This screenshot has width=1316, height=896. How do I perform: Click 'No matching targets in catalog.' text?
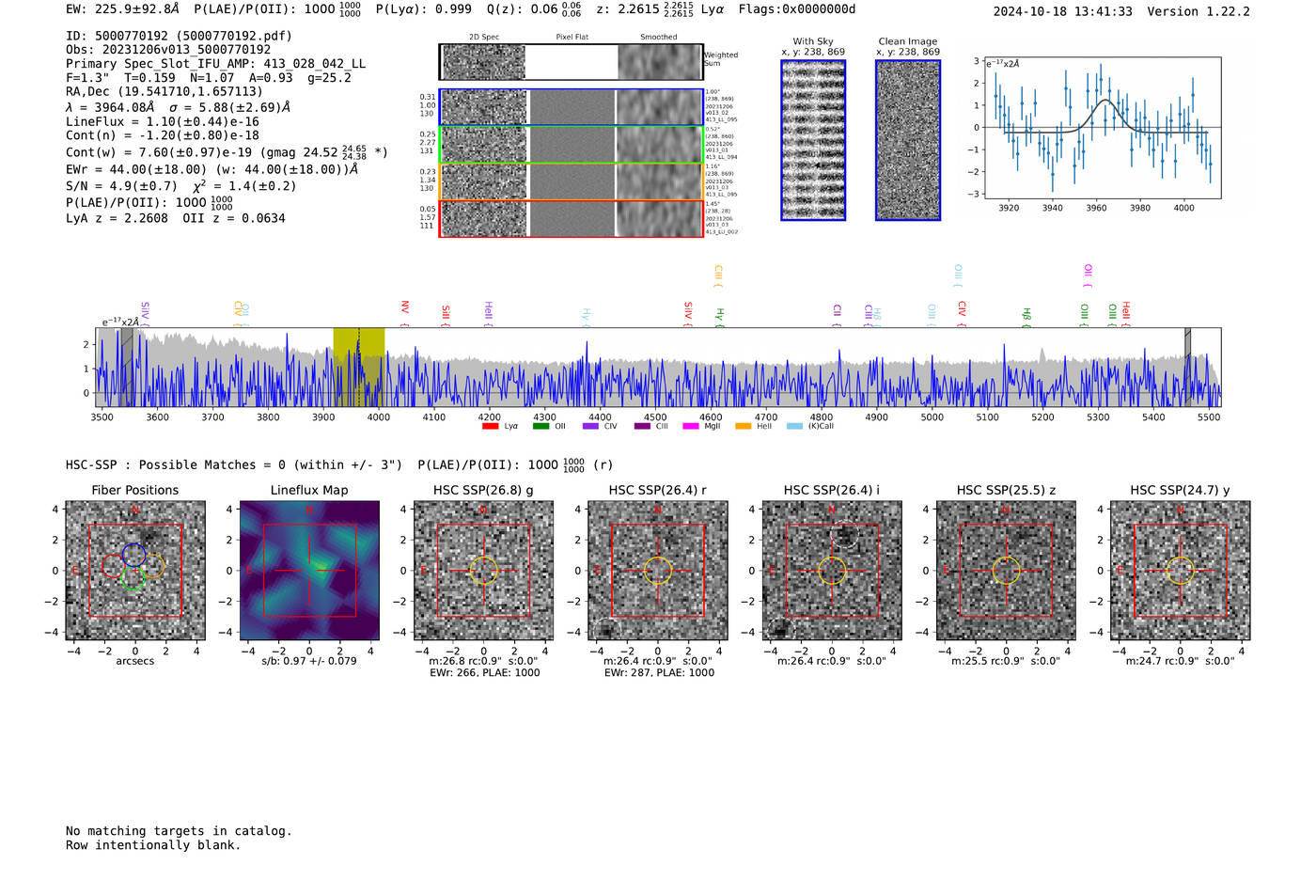point(179,831)
